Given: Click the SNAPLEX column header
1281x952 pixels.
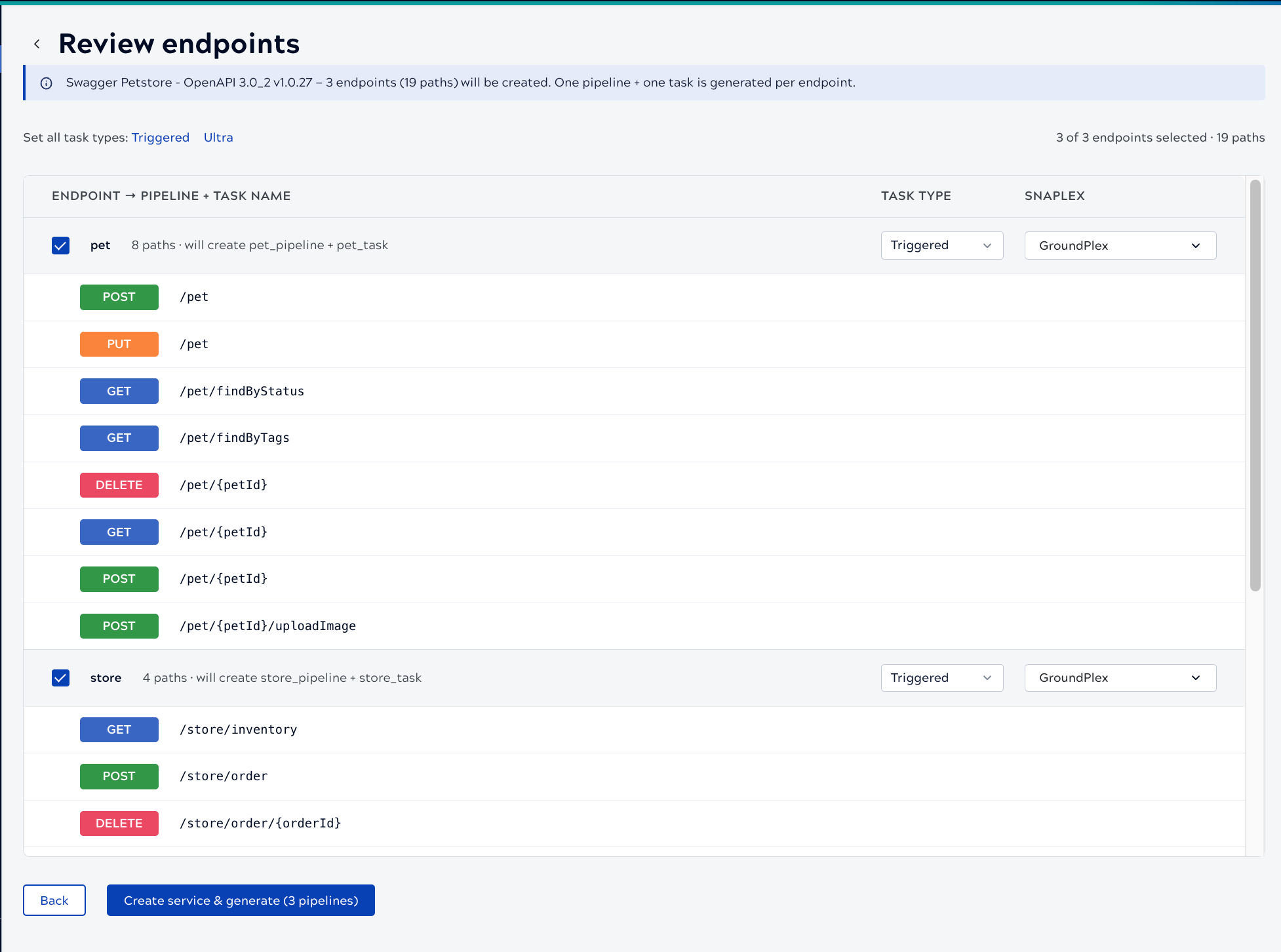Looking at the screenshot, I should point(1055,196).
